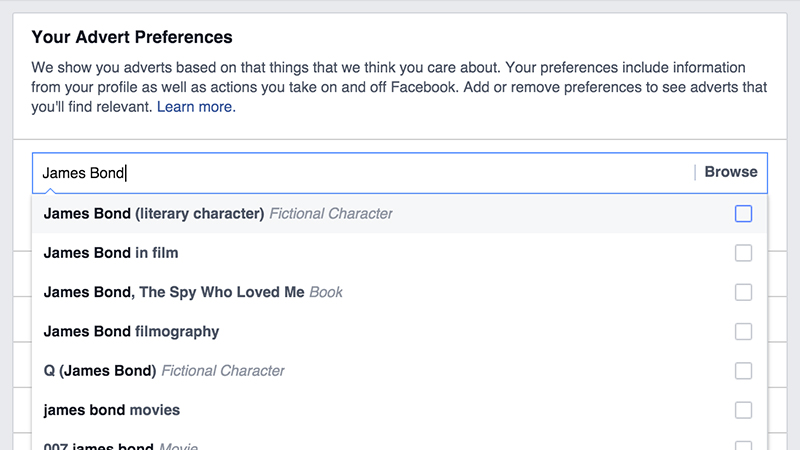Tick checkbox for 007 james bond Movie

pyautogui.click(x=743, y=445)
